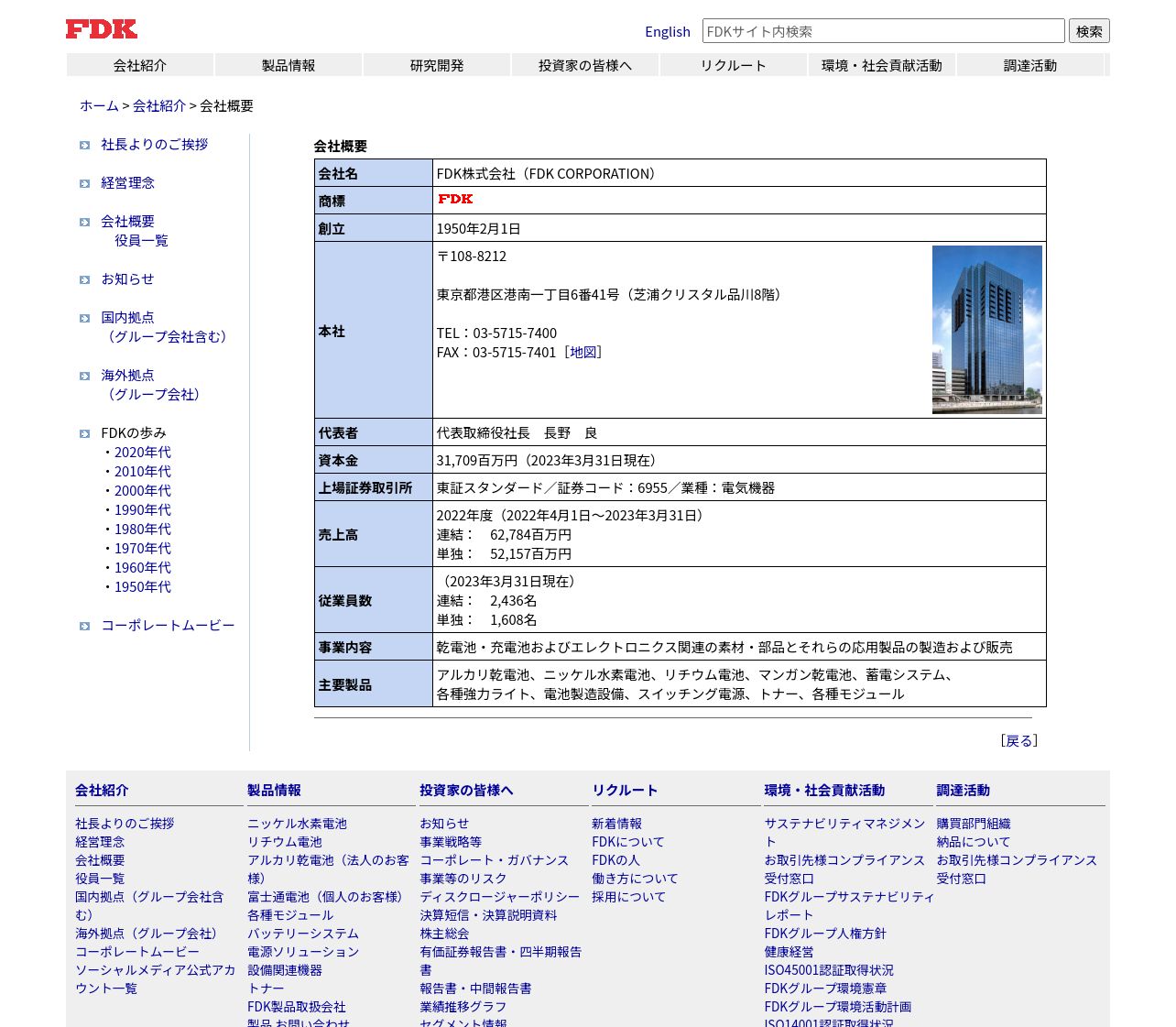
Task: Open the 2020年代 history page
Action: tap(143, 453)
